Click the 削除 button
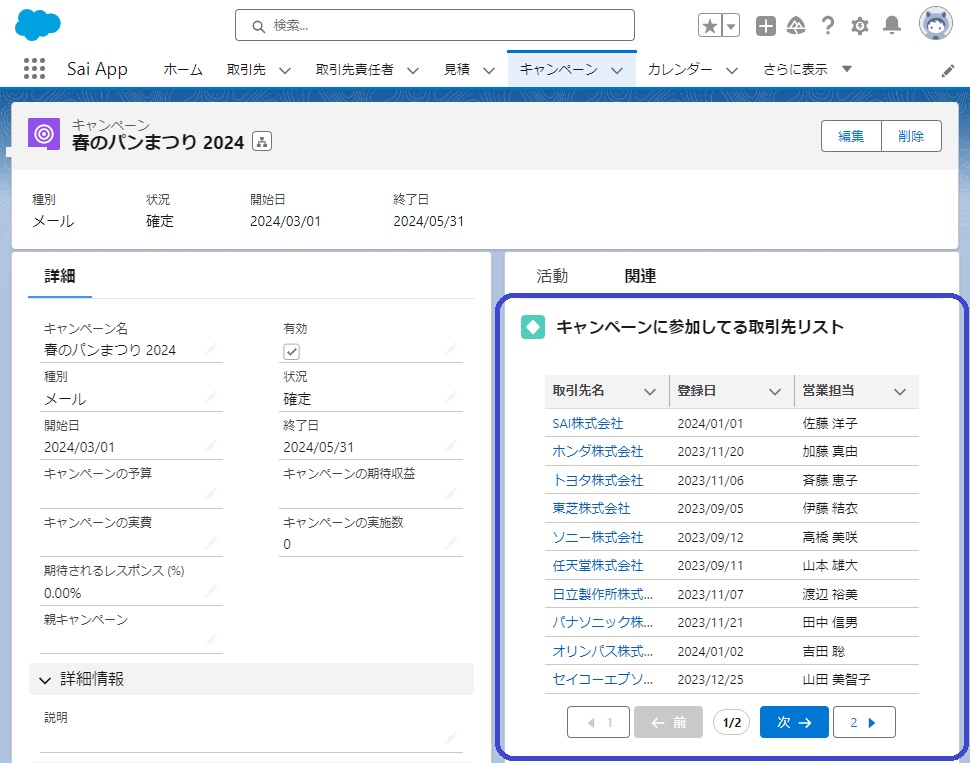 tap(911, 136)
